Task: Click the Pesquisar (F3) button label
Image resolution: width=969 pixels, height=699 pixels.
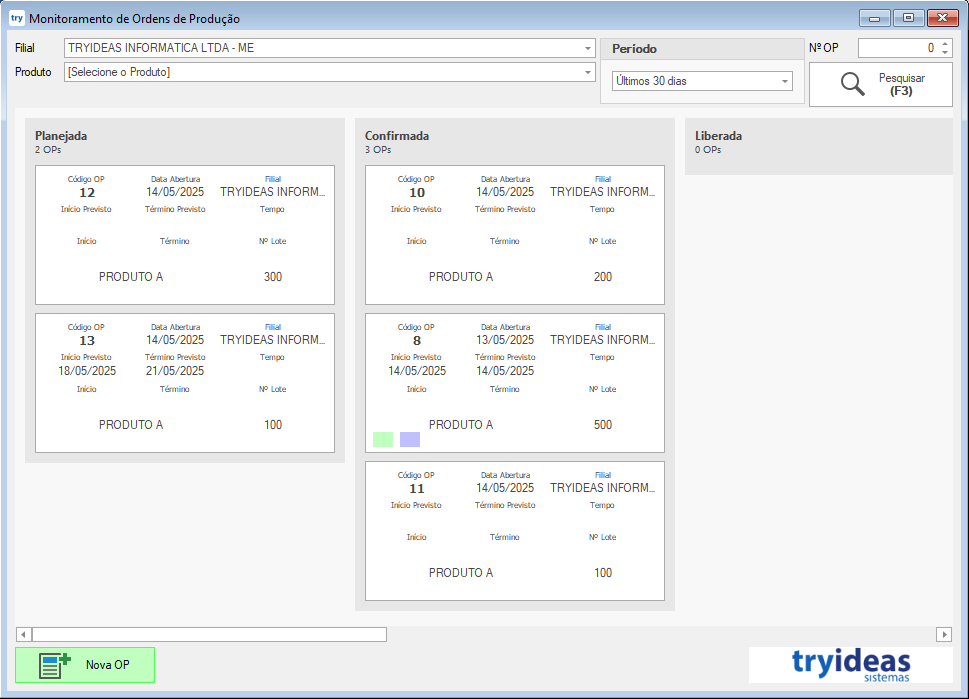Action: point(902,85)
